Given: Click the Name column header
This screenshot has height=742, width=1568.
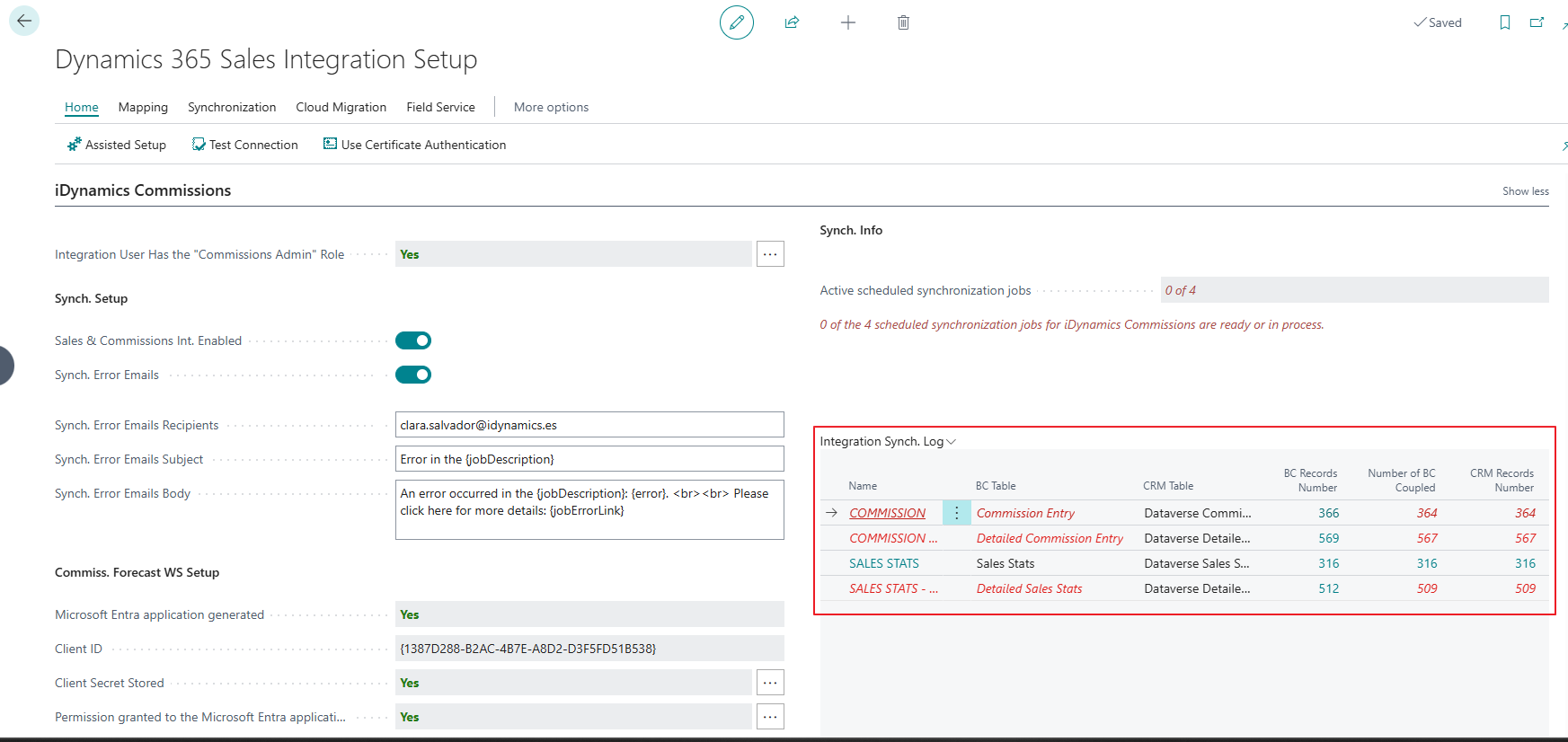Looking at the screenshot, I should (863, 486).
